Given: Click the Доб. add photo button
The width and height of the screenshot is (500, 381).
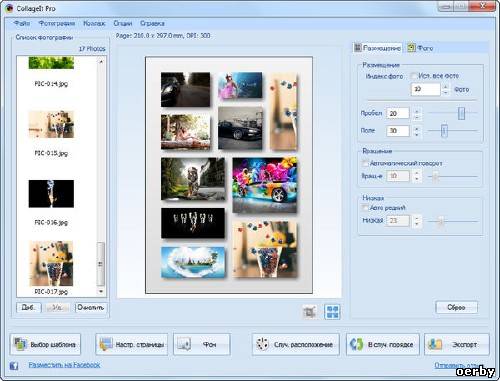Looking at the screenshot, I should coord(29,307).
